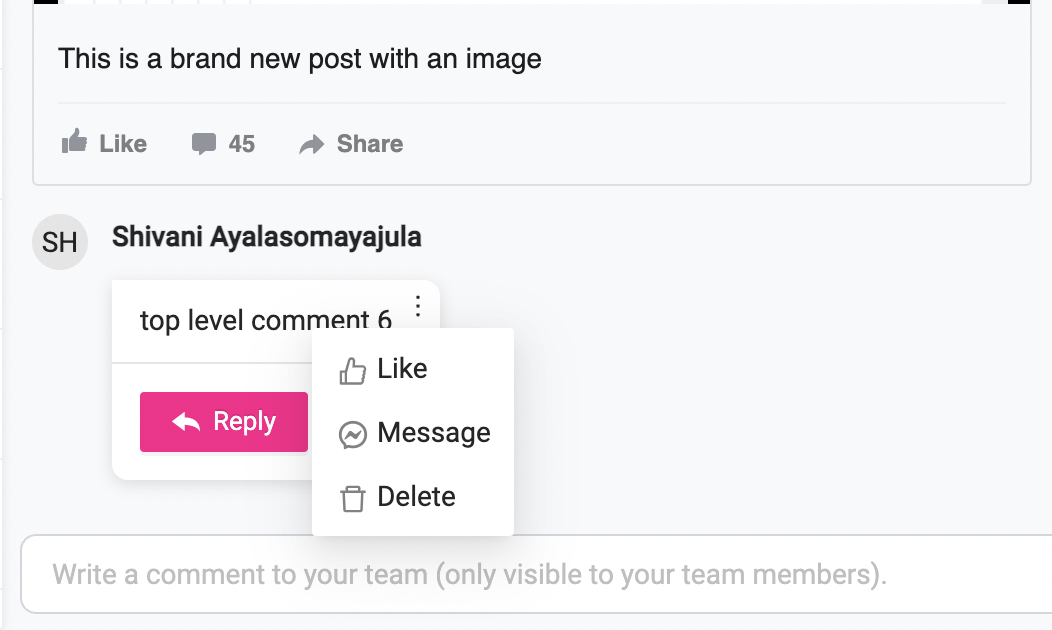Image resolution: width=1052 pixels, height=630 pixels.
Task: Click the Like label under the post
Action: pyautogui.click(x=123, y=144)
